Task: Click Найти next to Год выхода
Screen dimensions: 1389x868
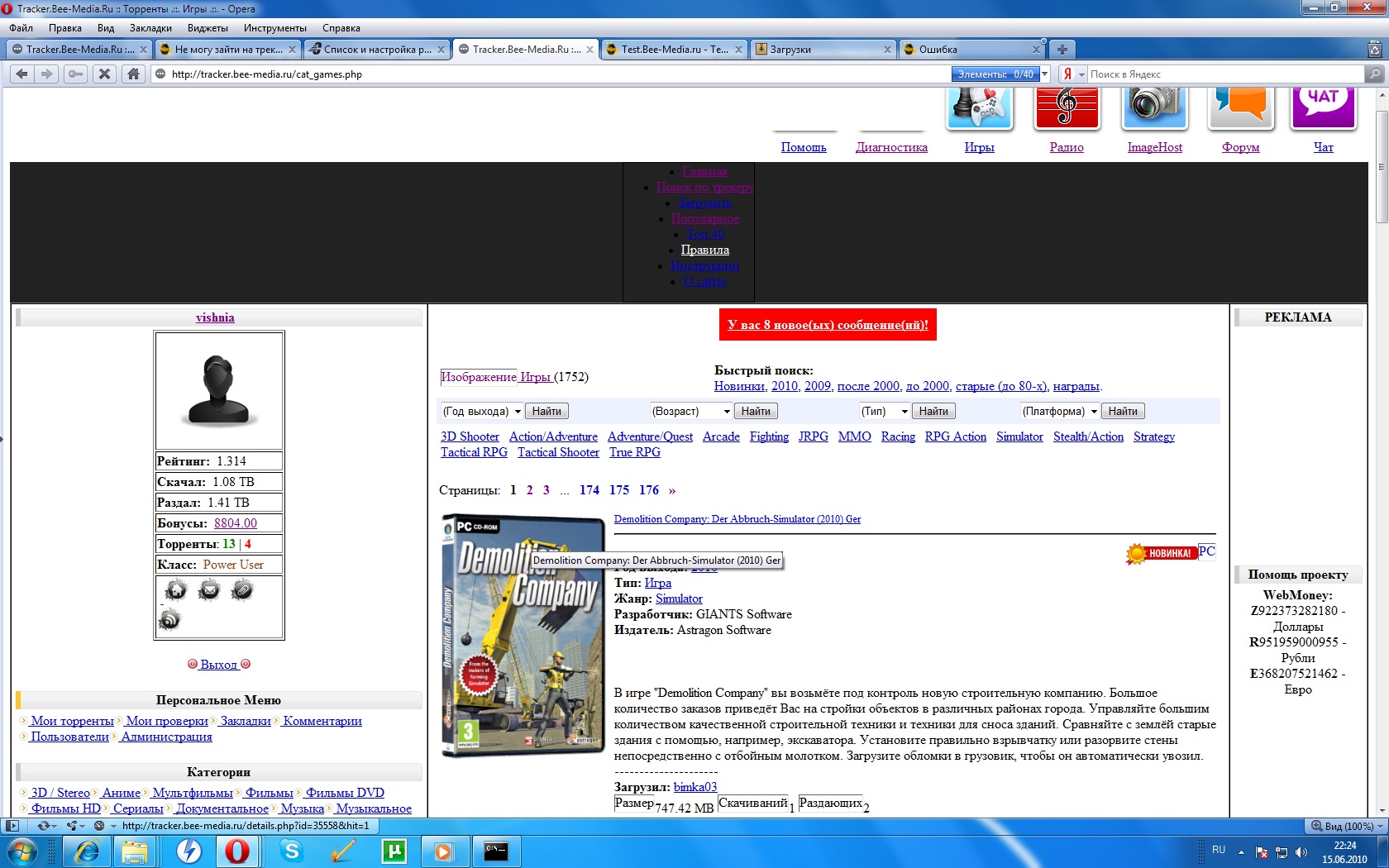Action: 547,411
